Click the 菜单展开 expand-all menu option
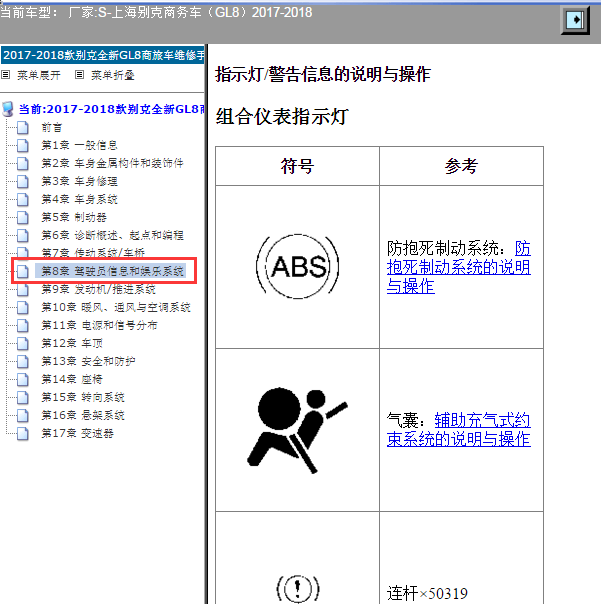Image resolution: width=601 pixels, height=604 pixels. tap(39, 75)
